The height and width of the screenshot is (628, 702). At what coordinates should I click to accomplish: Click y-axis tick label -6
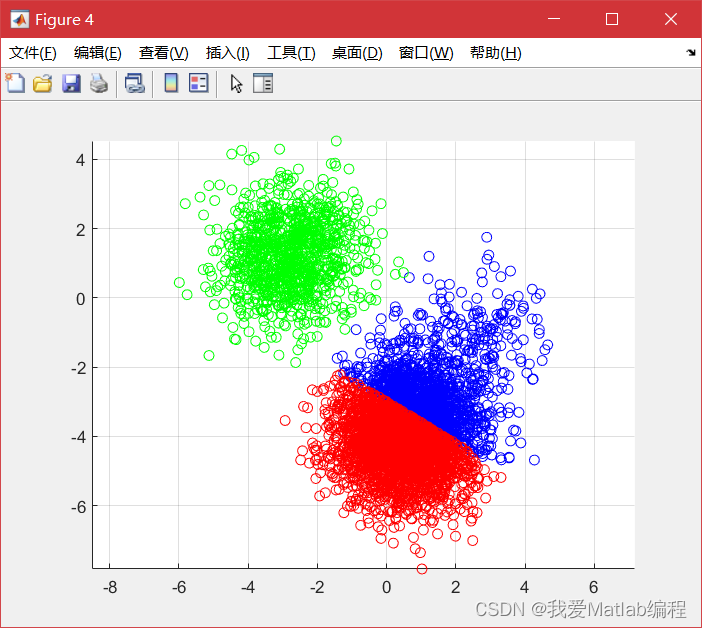[78, 507]
